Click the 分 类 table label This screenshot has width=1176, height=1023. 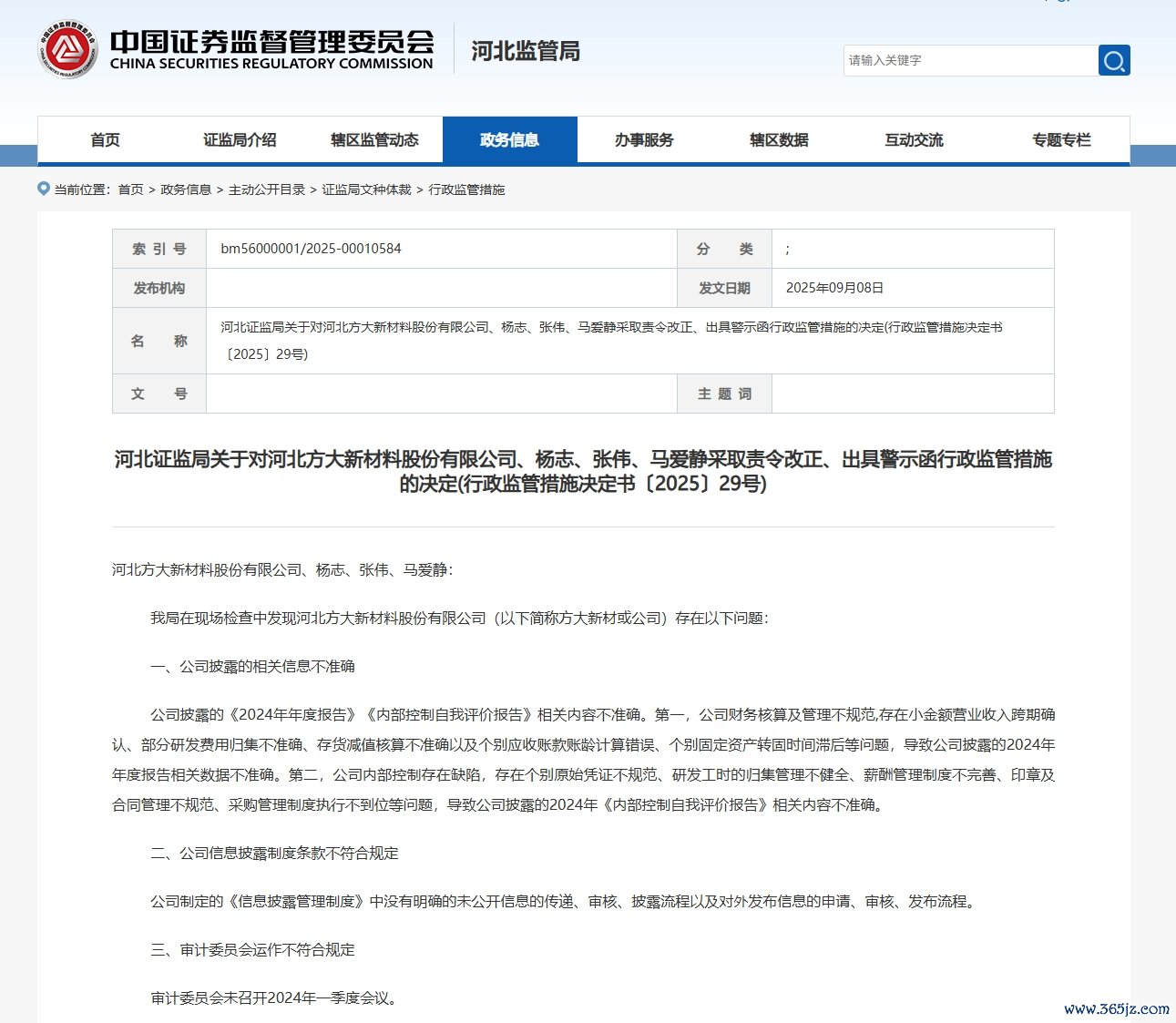(724, 249)
